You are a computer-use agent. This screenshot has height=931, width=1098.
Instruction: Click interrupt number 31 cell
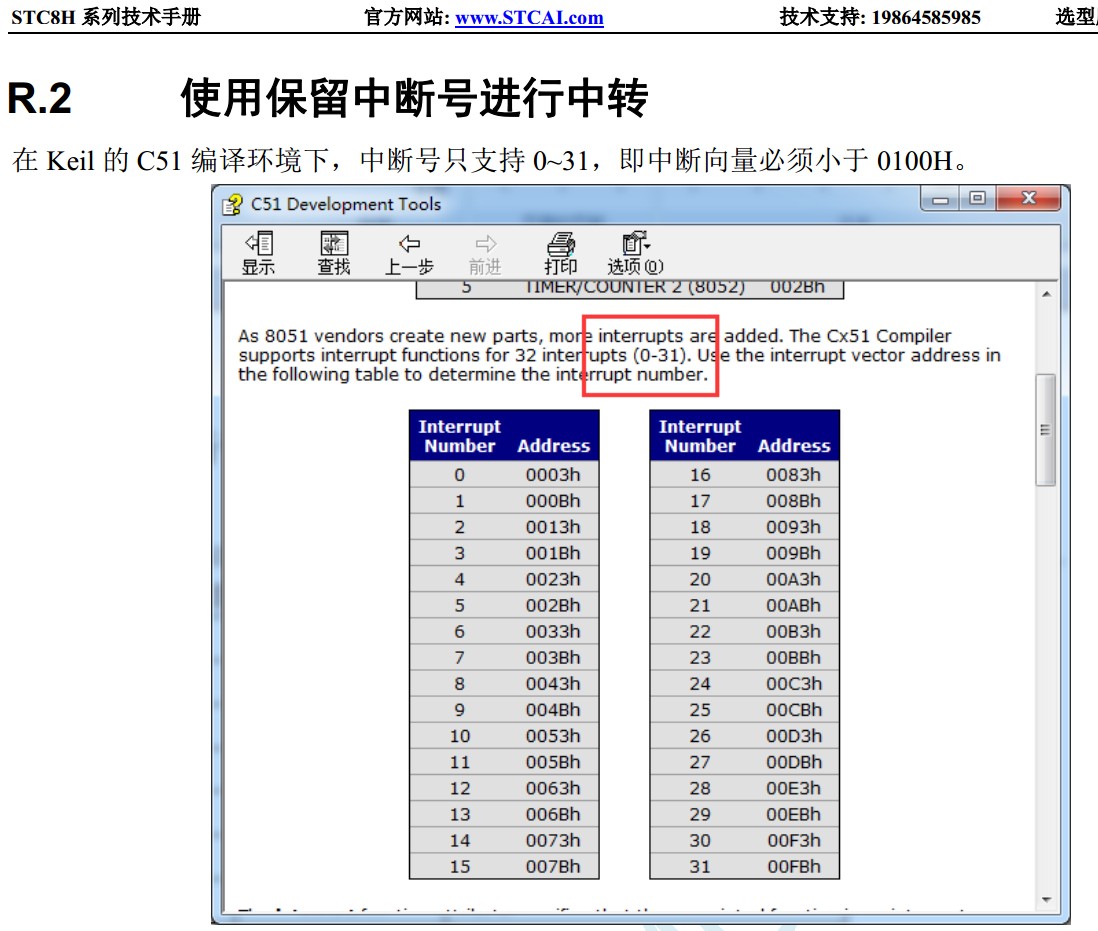point(700,867)
